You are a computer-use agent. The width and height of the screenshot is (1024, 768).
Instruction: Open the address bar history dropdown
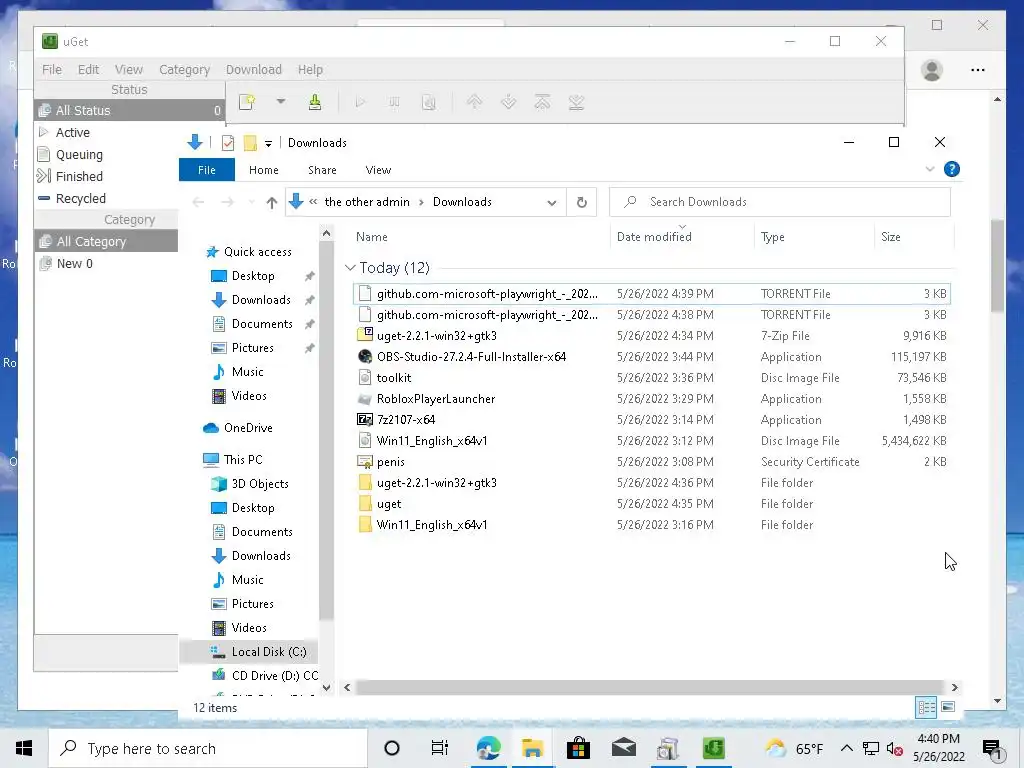(552, 202)
